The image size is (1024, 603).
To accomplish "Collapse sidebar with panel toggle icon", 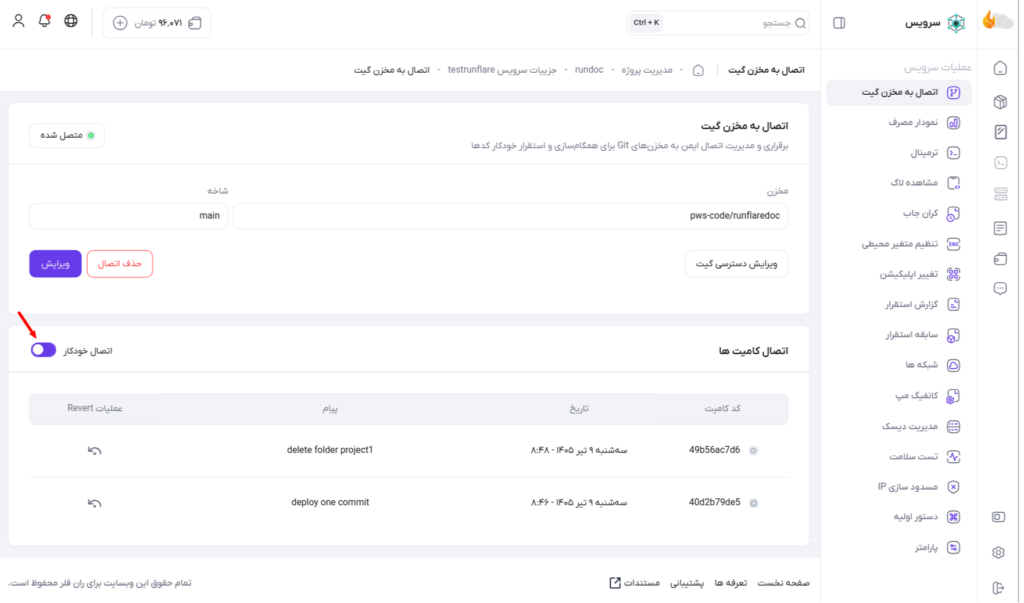I will coord(839,23).
